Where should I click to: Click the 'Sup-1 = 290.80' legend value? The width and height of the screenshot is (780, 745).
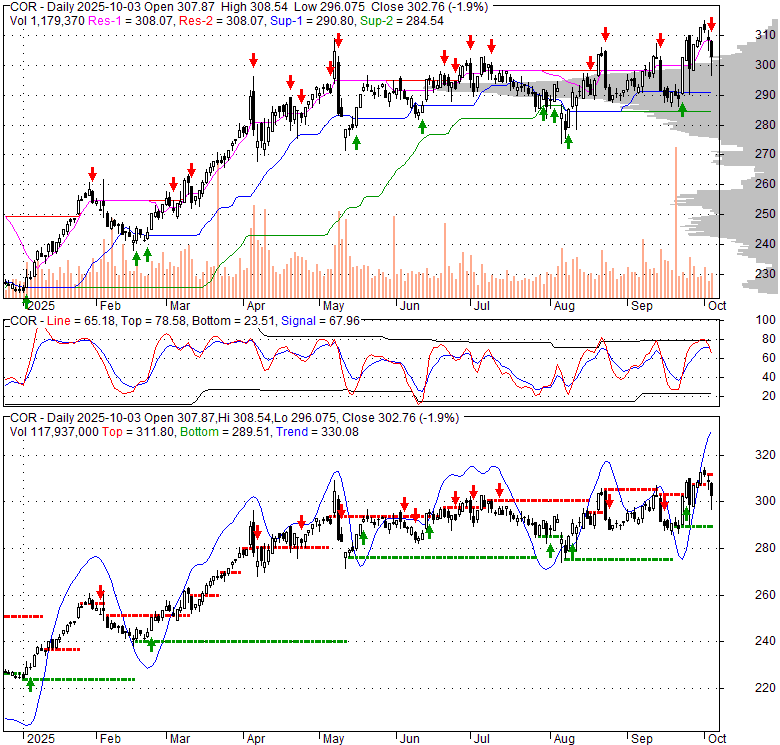[313, 21]
